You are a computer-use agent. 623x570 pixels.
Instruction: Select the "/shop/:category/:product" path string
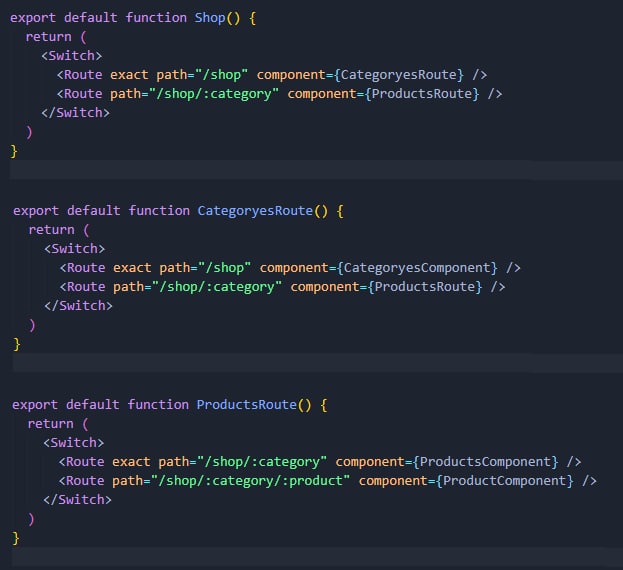pyautogui.click(x=253, y=481)
